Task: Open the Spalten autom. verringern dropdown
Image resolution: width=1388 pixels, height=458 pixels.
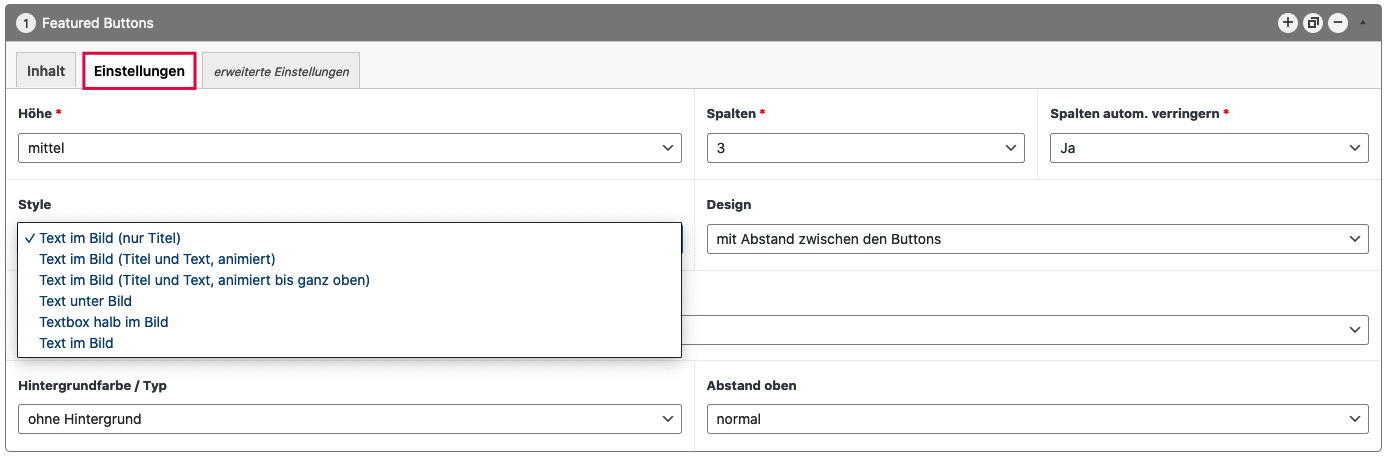Action: [x=1208, y=148]
